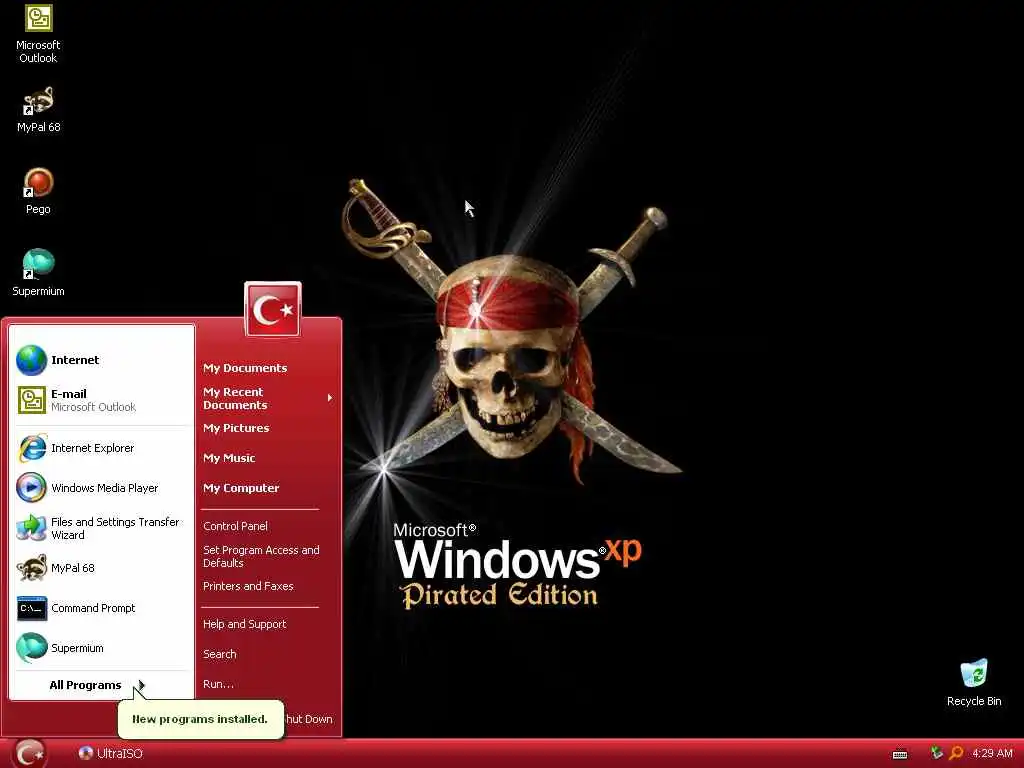Click the Internet globe icon in Start menu

pos(31,360)
